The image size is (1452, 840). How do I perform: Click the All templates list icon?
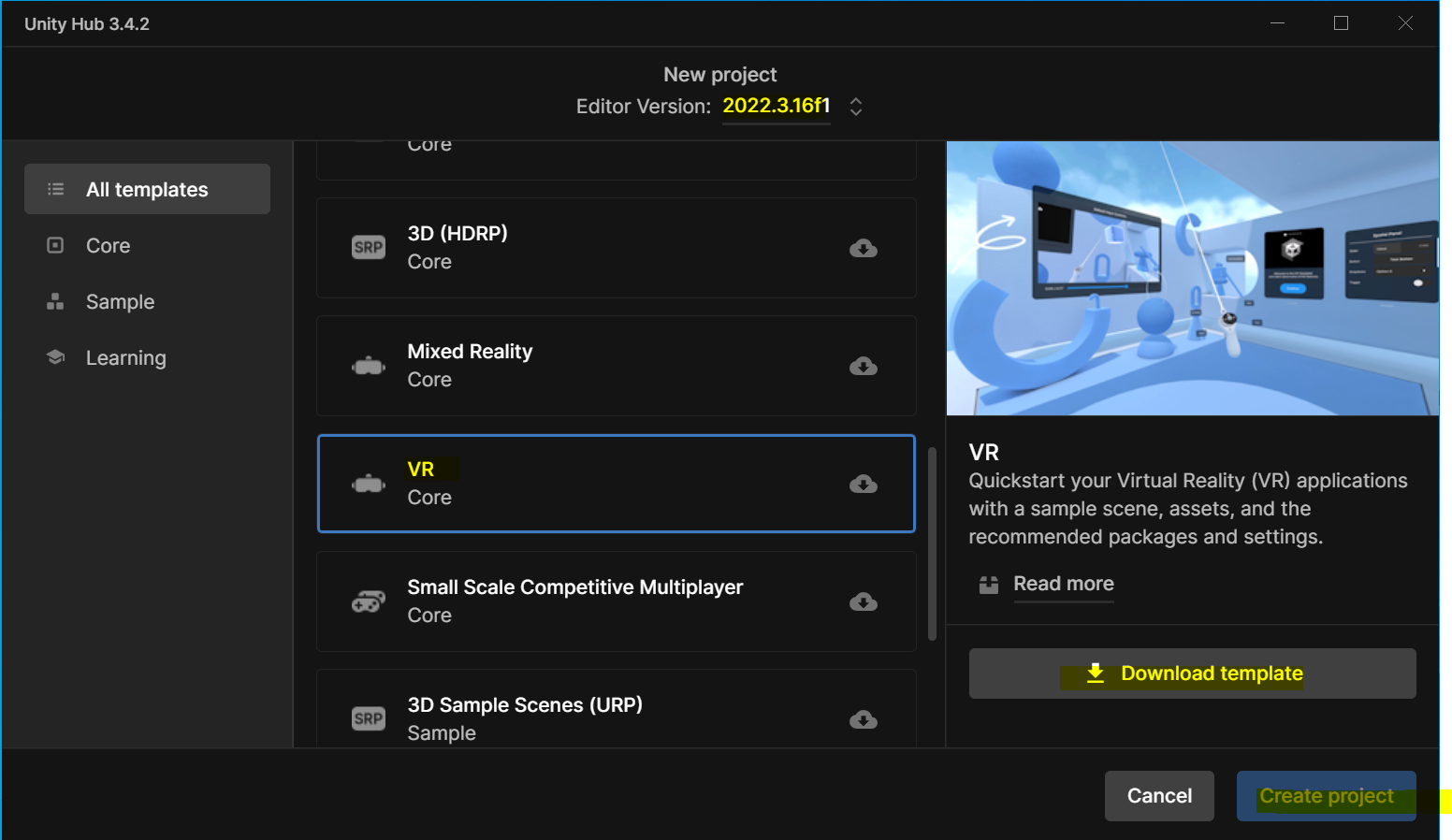[x=56, y=189]
